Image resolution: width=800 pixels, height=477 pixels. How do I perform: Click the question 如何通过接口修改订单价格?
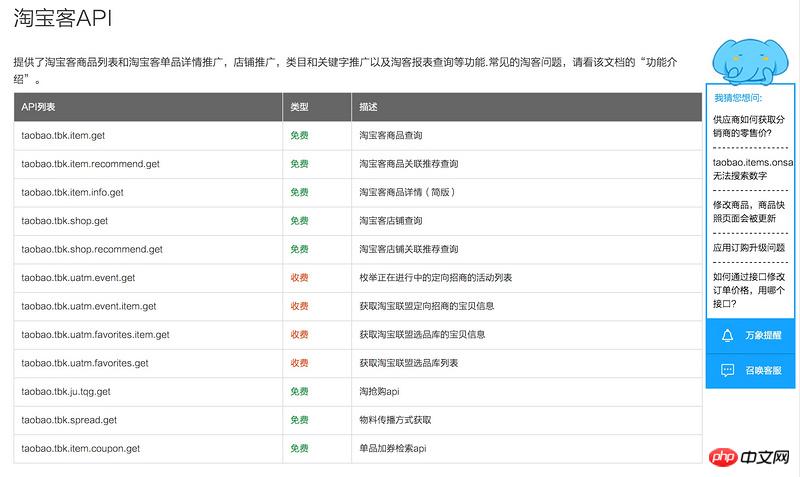pyautogui.click(x=749, y=290)
